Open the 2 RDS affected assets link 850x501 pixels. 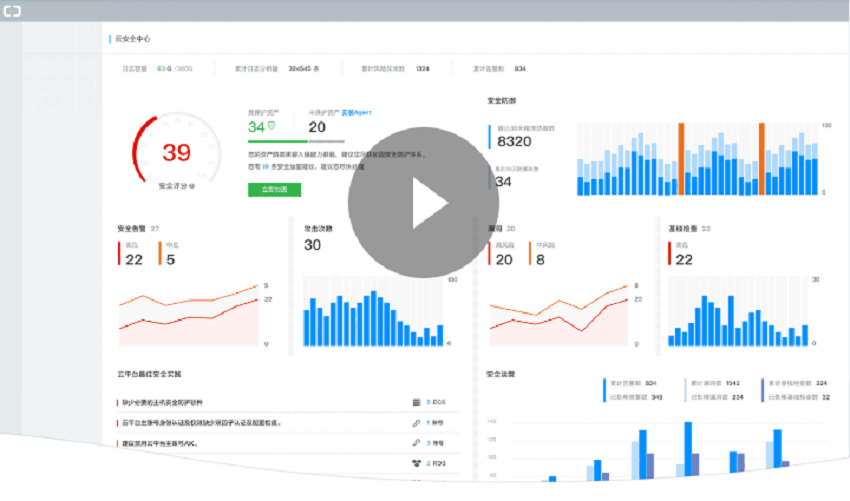[436, 464]
